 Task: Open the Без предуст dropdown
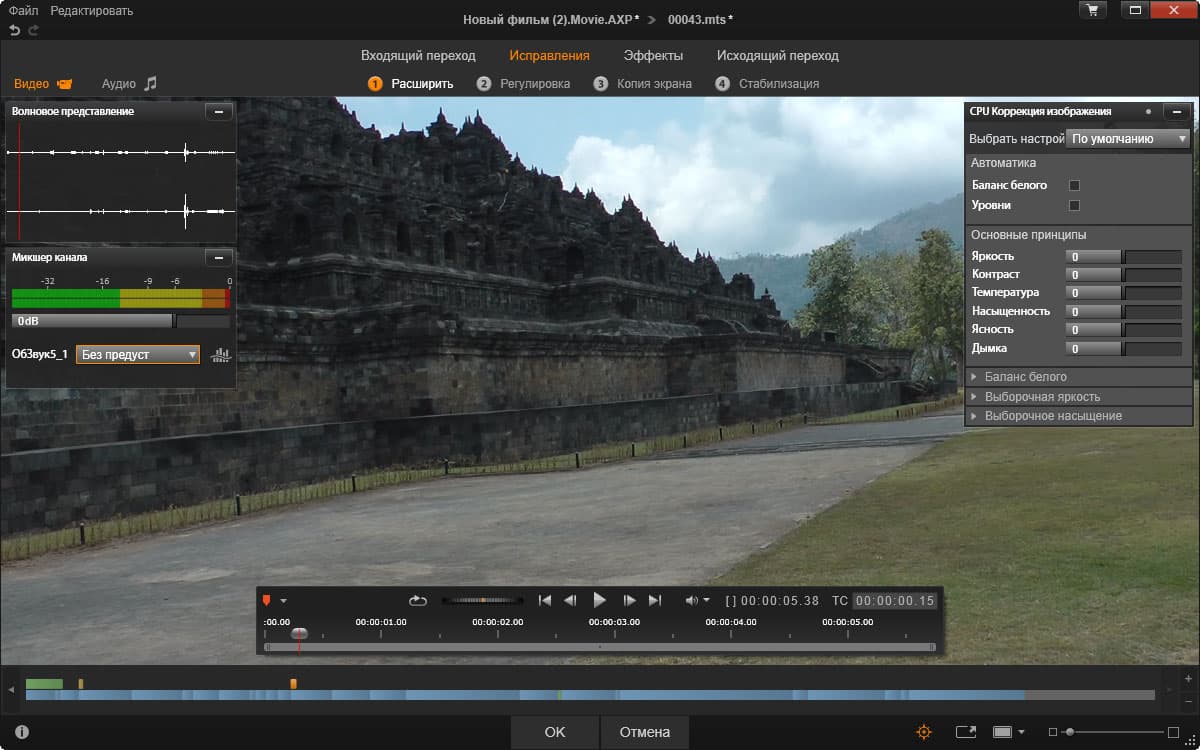[x=138, y=354]
